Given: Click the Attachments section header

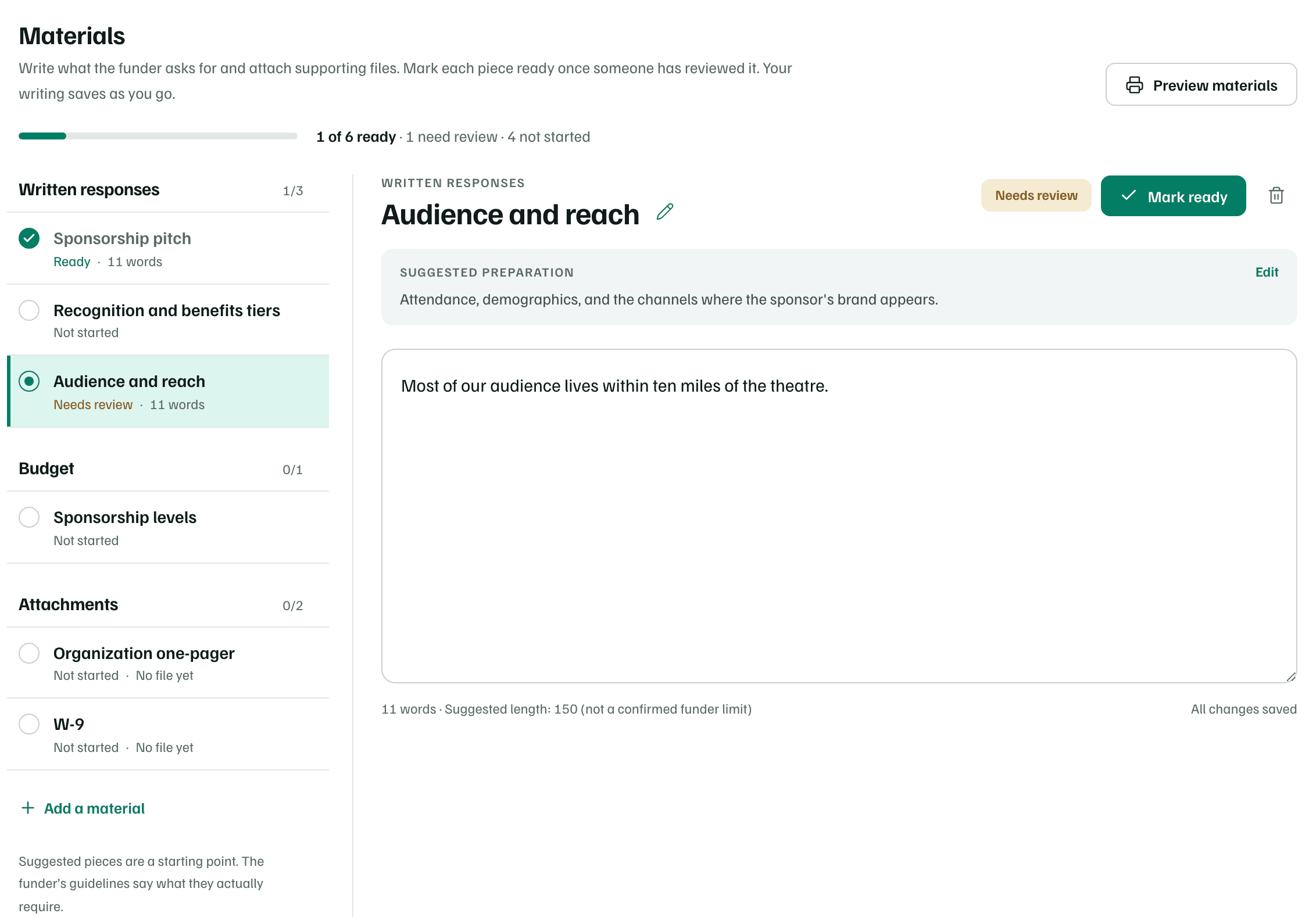Looking at the screenshot, I should [x=68, y=605].
